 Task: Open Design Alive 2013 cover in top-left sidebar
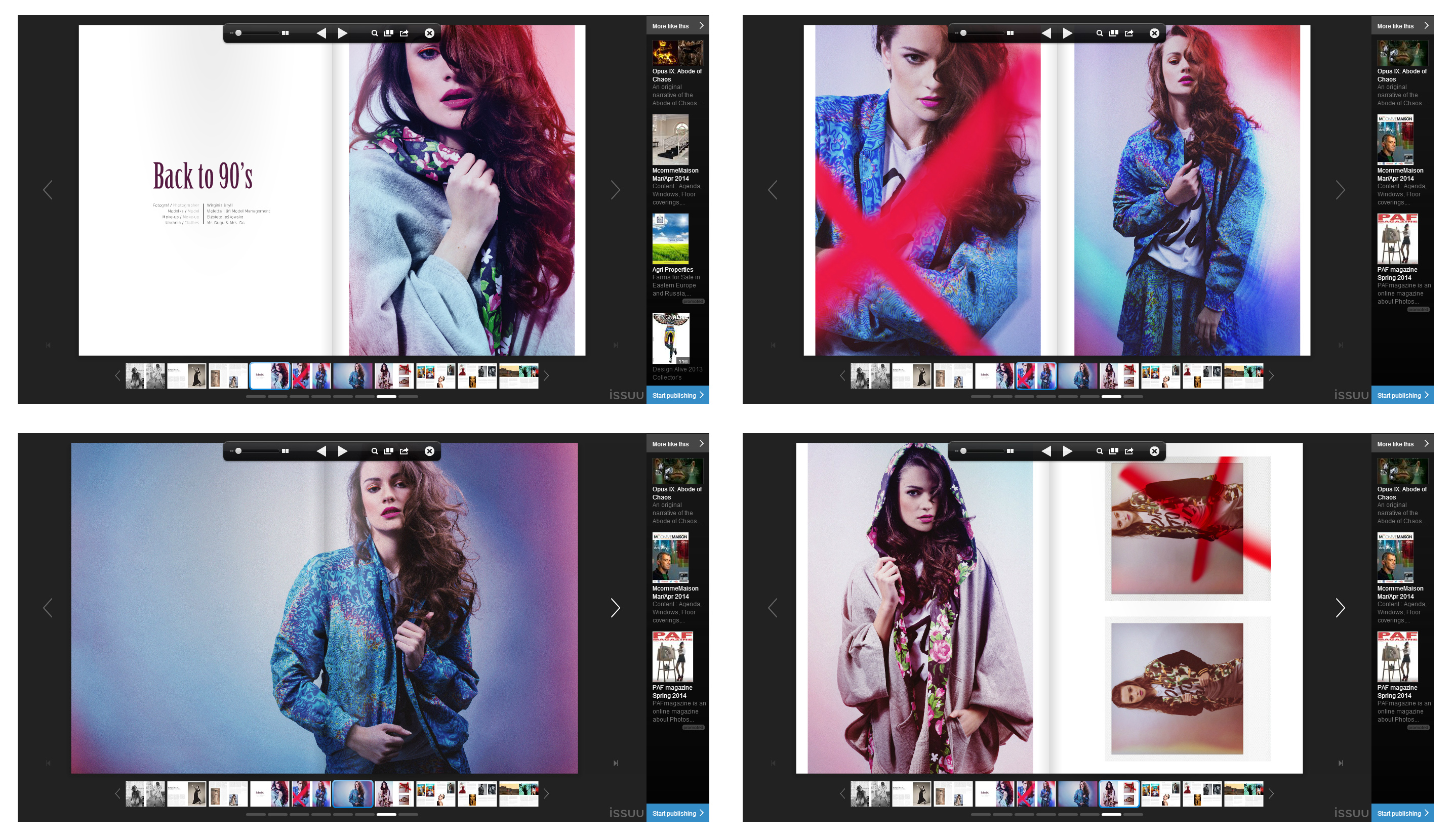[671, 339]
